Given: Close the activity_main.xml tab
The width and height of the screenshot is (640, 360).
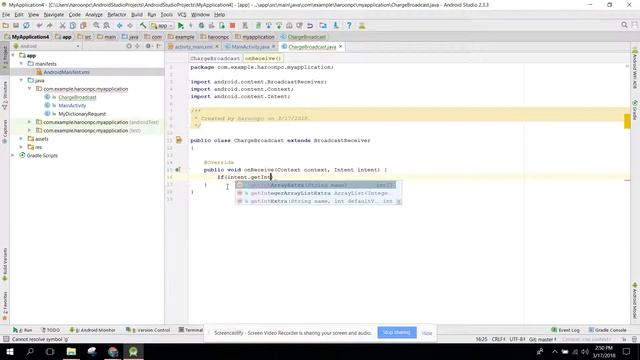Looking at the screenshot, I should (217, 47).
